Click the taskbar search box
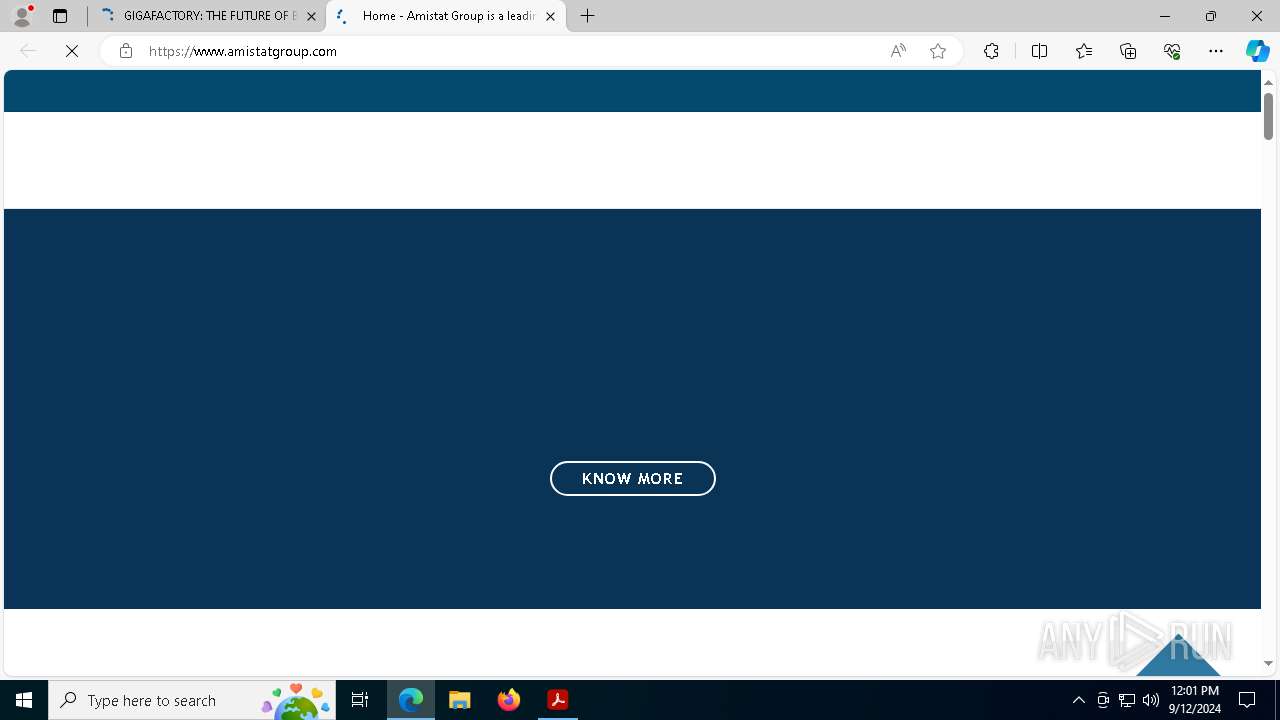The width and height of the screenshot is (1280, 720). 192,700
